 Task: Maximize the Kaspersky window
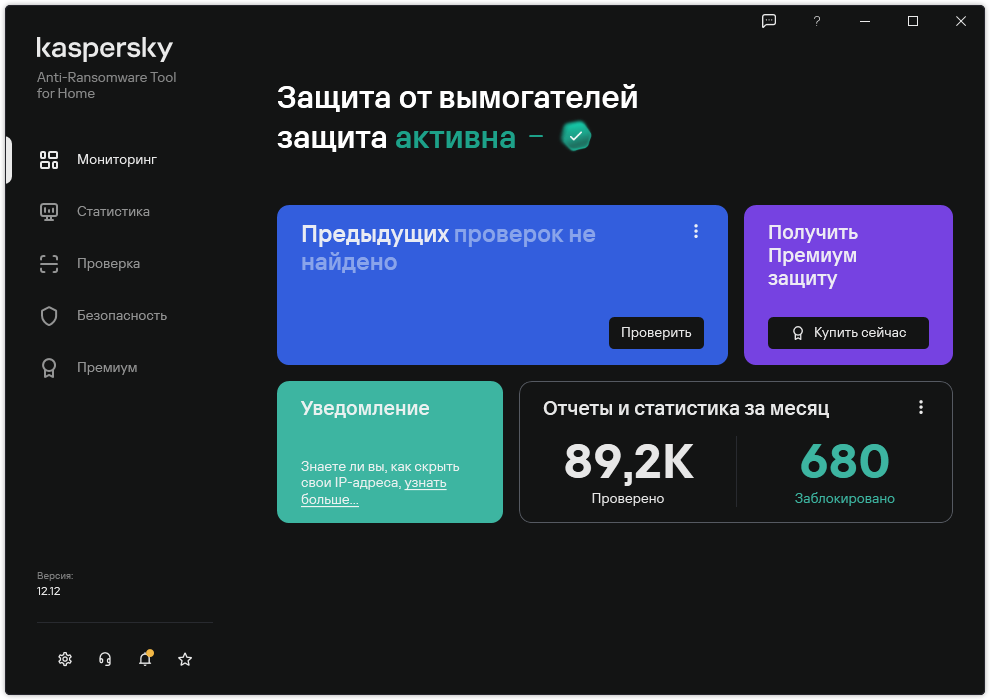913,21
